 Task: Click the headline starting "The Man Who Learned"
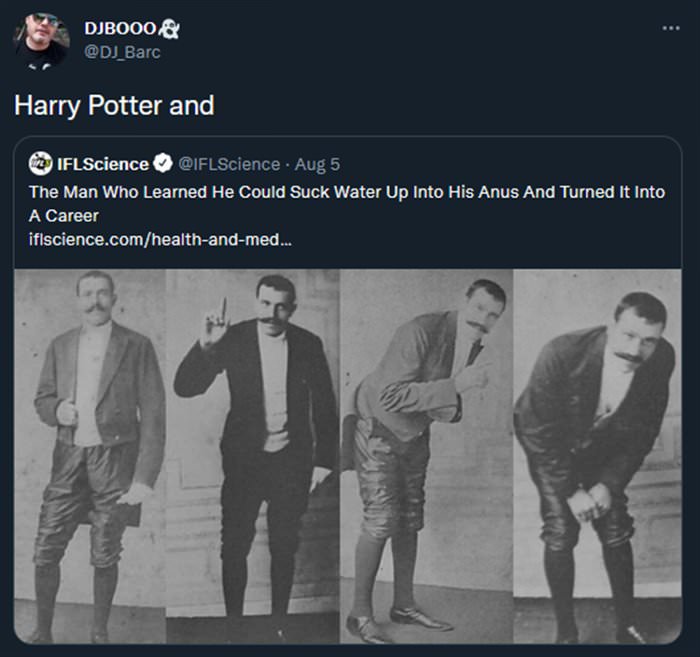click(346, 191)
